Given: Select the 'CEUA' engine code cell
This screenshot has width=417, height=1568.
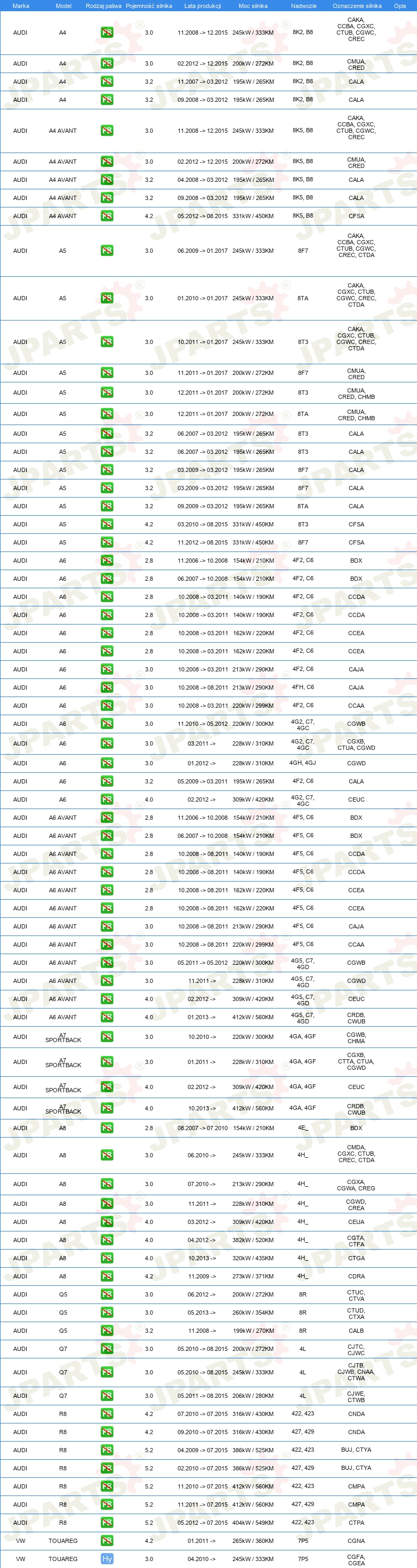Looking at the screenshot, I should 356,1222.
